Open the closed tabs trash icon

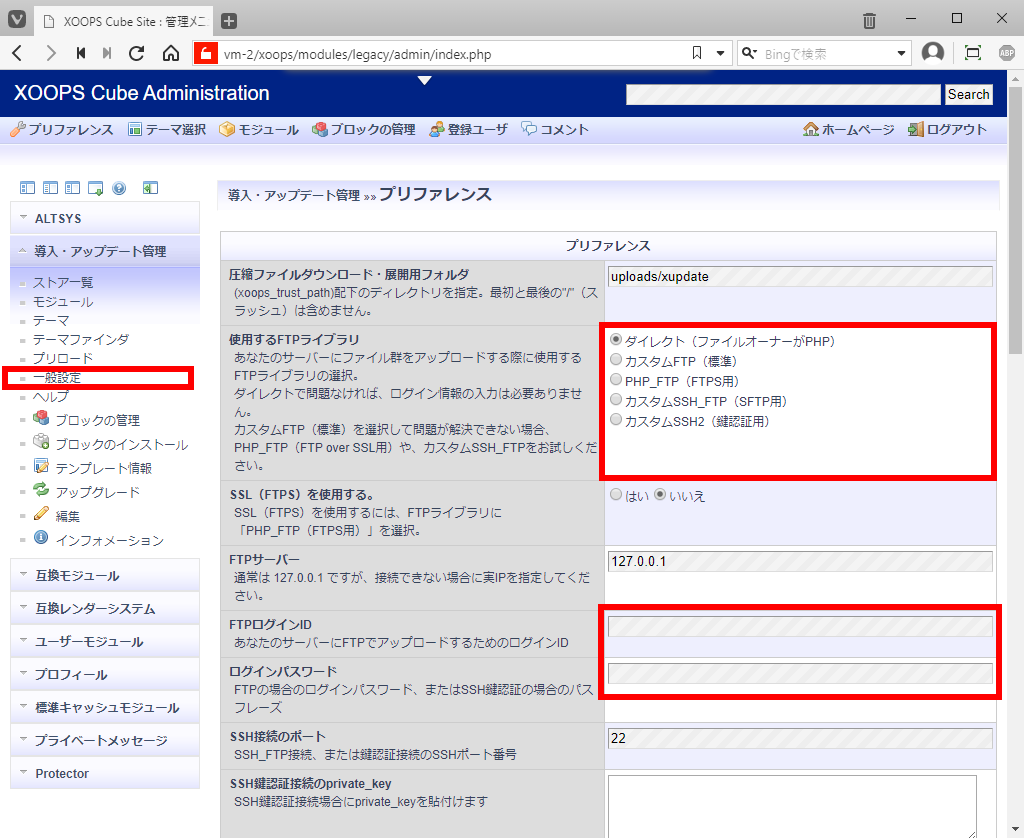869,20
